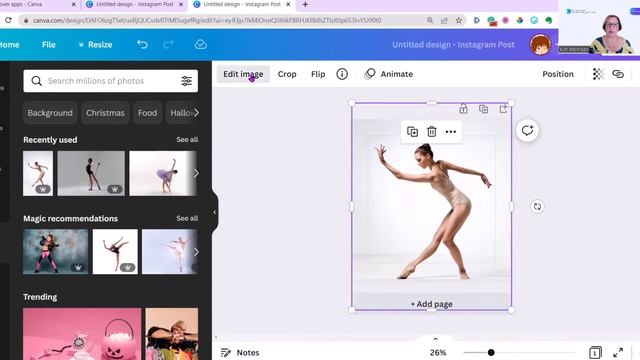This screenshot has height=360, width=640.
Task: Show more Recently used photos arrow
Action: pos(196,173)
